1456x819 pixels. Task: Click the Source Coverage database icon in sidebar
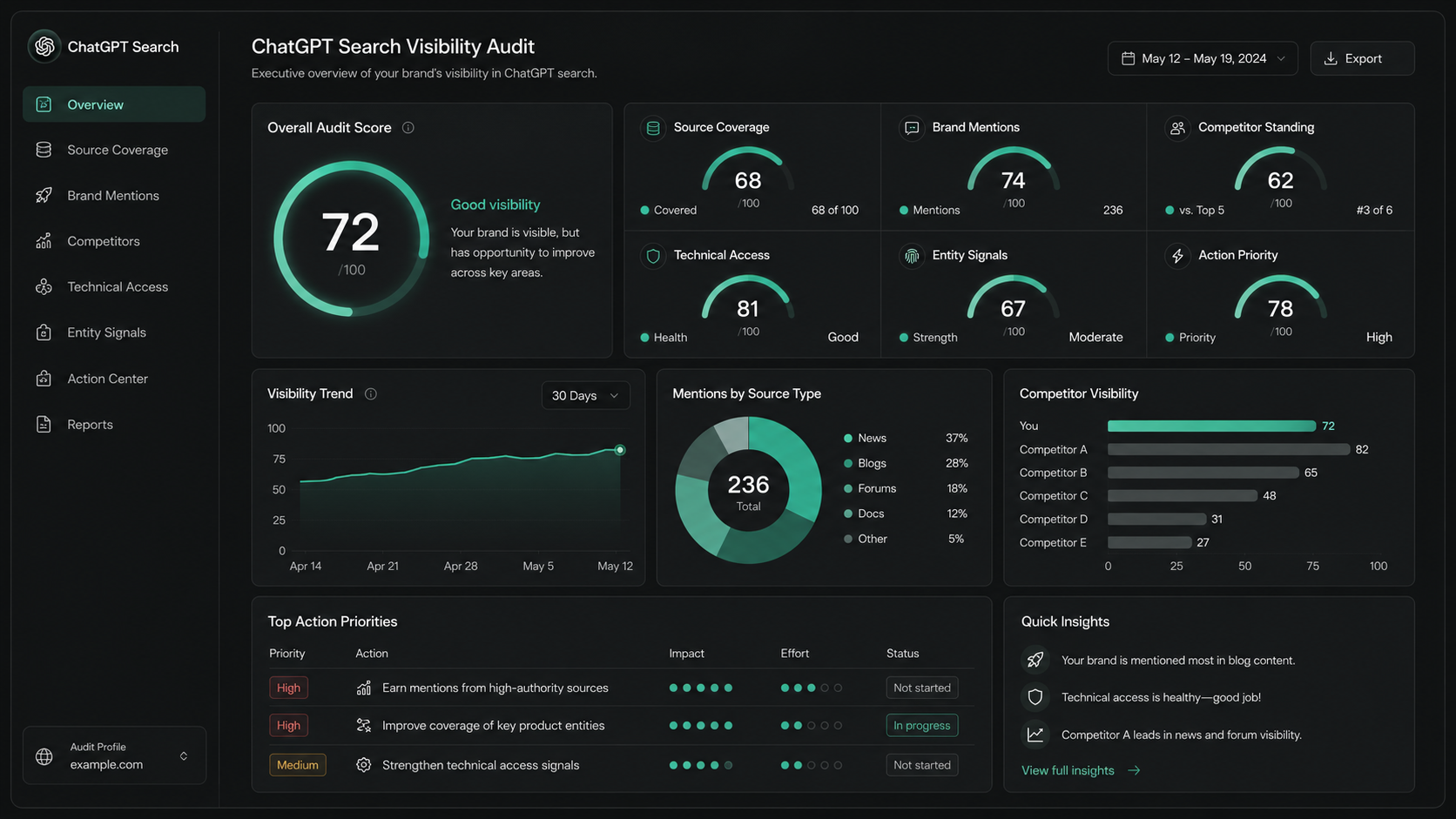pyautogui.click(x=44, y=150)
